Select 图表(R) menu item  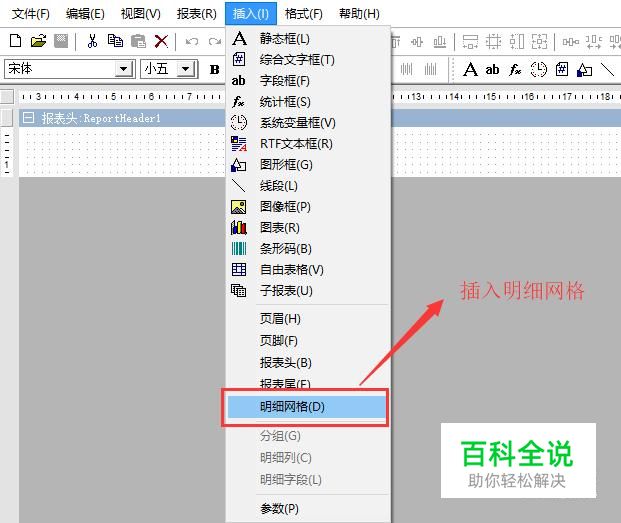(308, 228)
